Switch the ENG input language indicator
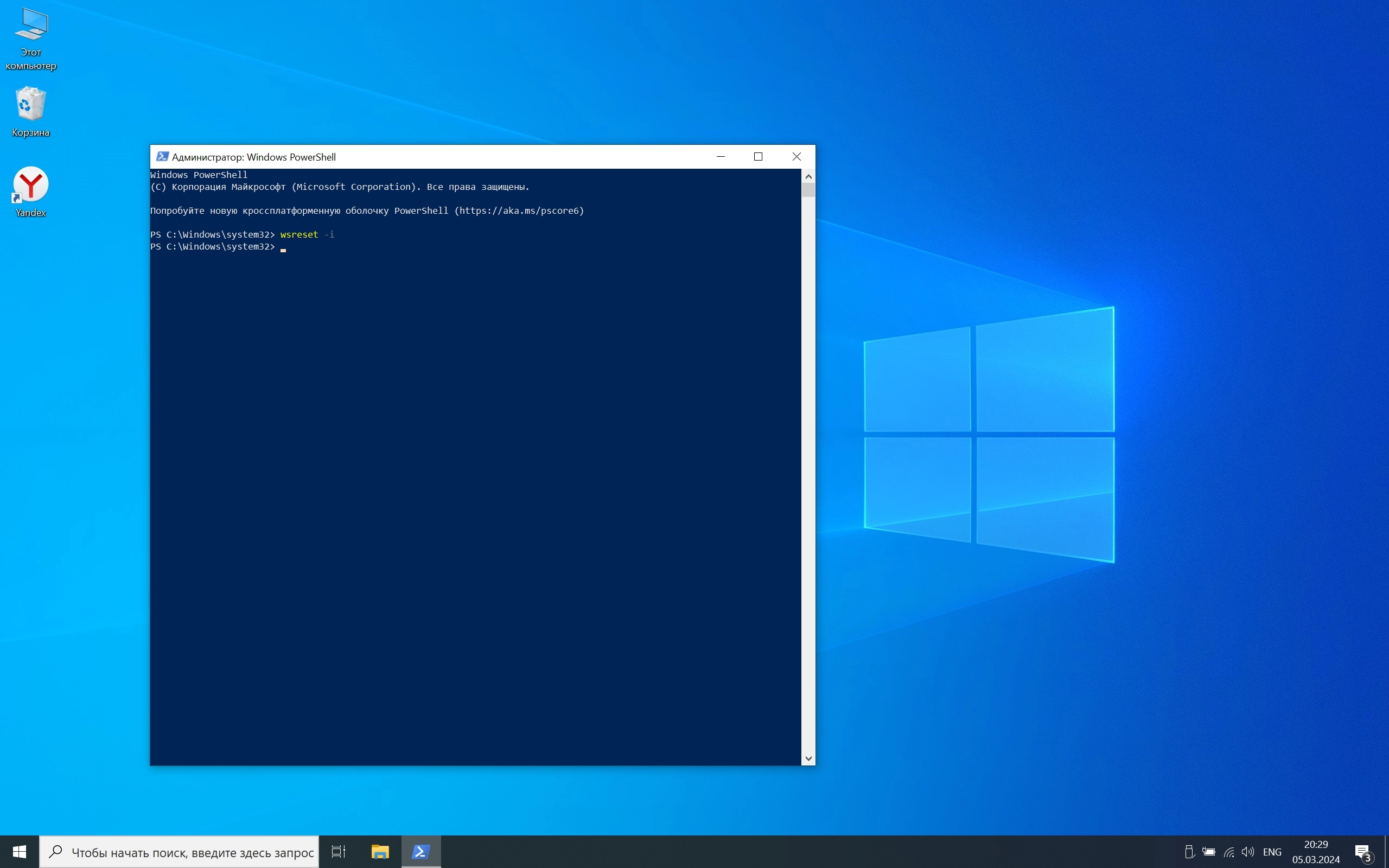1389x868 pixels. click(1272, 852)
